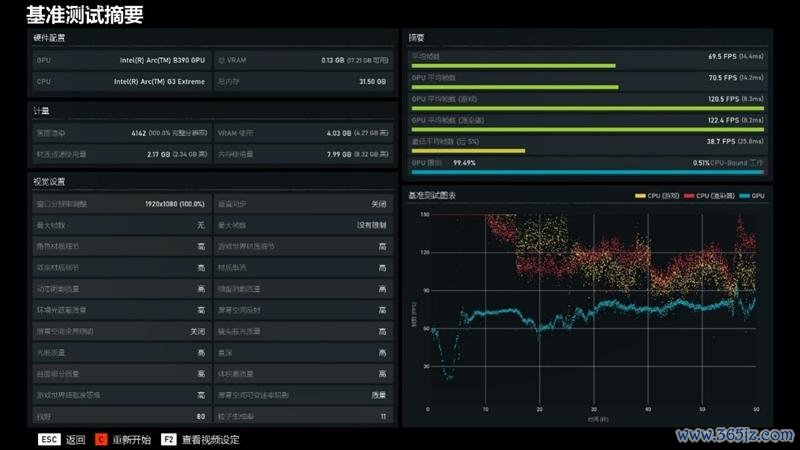Click the 69.5 FPS average reading

tap(722, 56)
